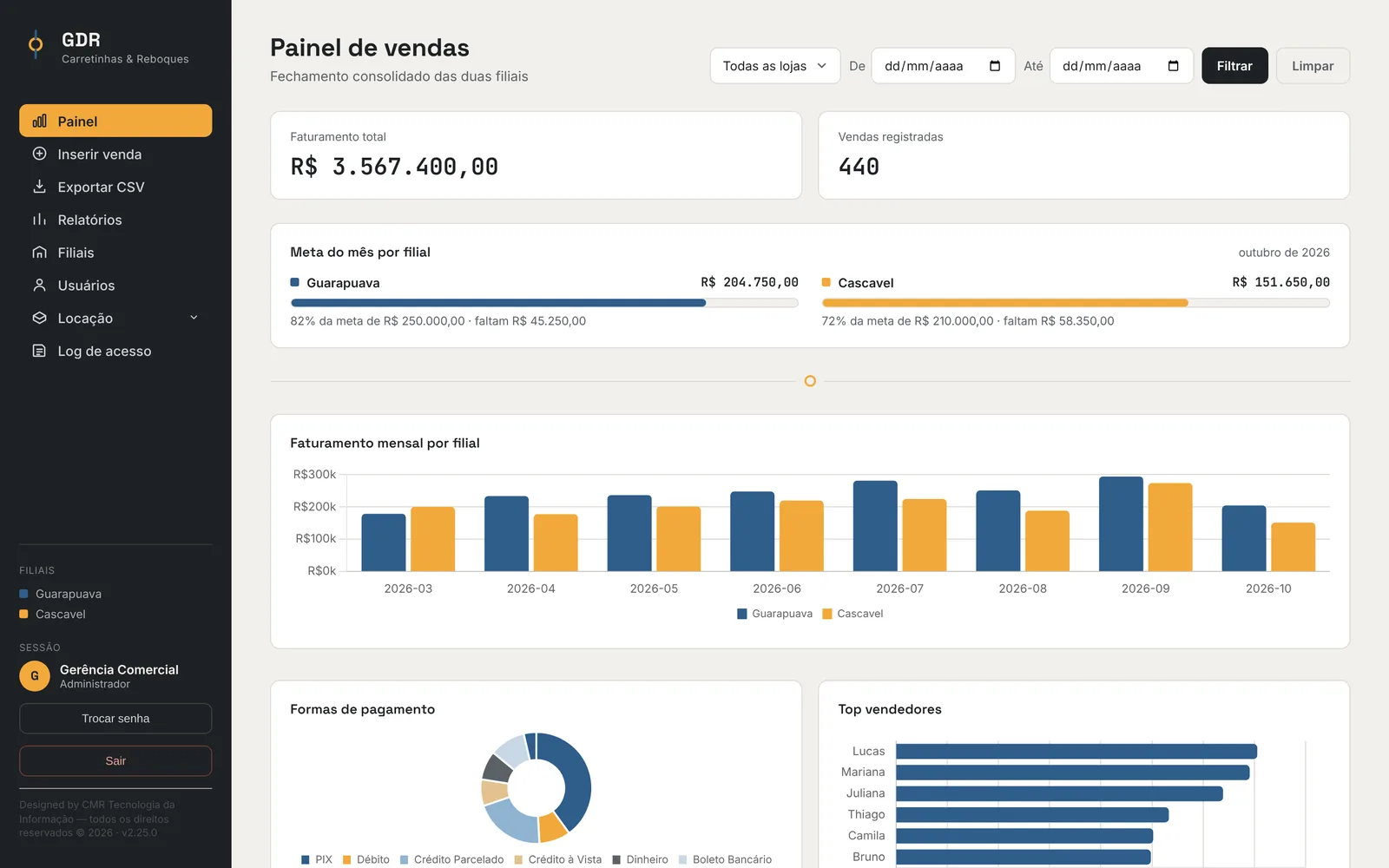The image size is (1389, 868).
Task: Toggle Cascavel series in bar chart legend
Action: pos(852,614)
